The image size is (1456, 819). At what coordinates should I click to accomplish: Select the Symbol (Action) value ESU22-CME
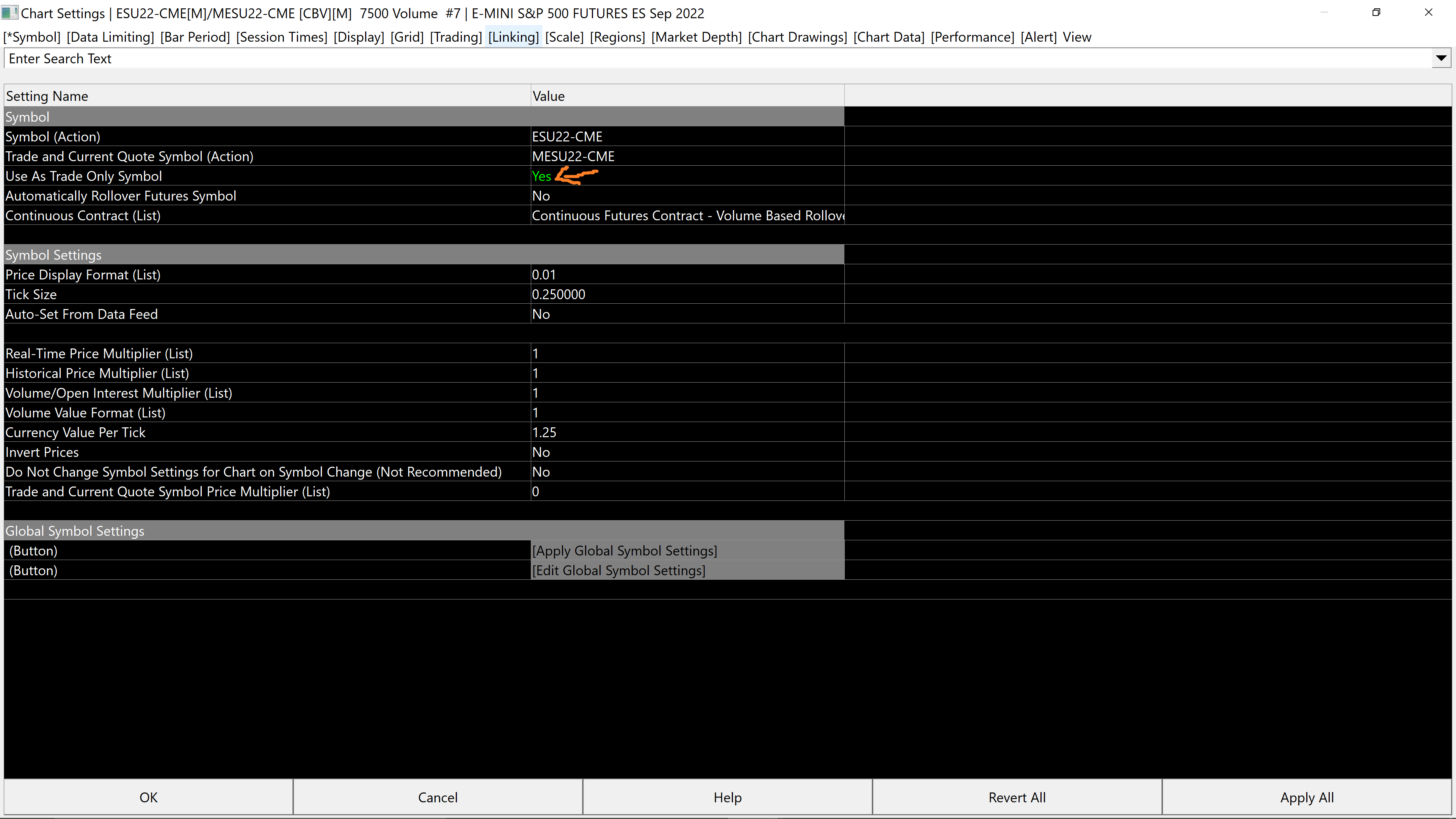567,137
